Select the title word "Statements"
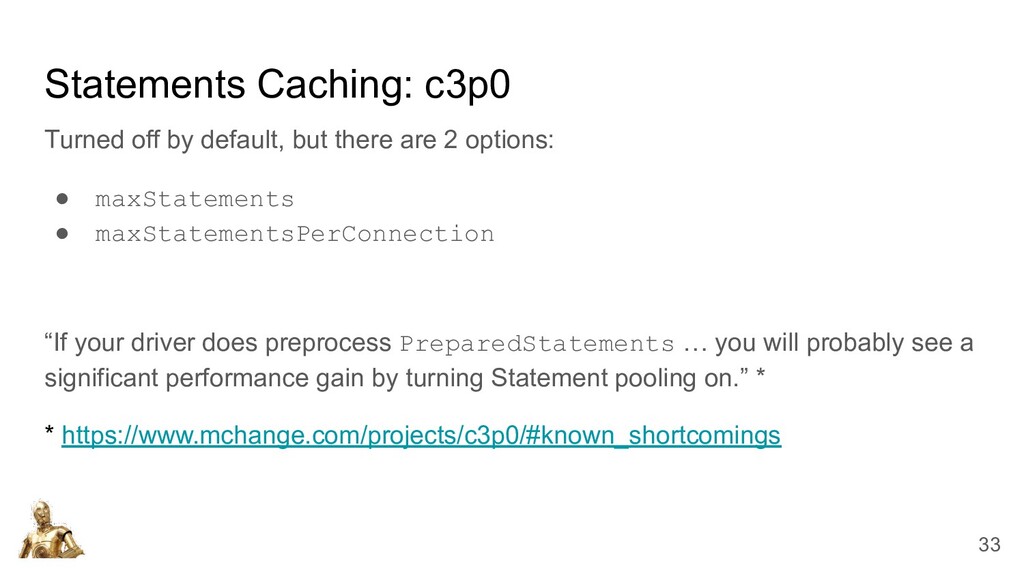The height and width of the screenshot is (576, 1024). click(145, 84)
